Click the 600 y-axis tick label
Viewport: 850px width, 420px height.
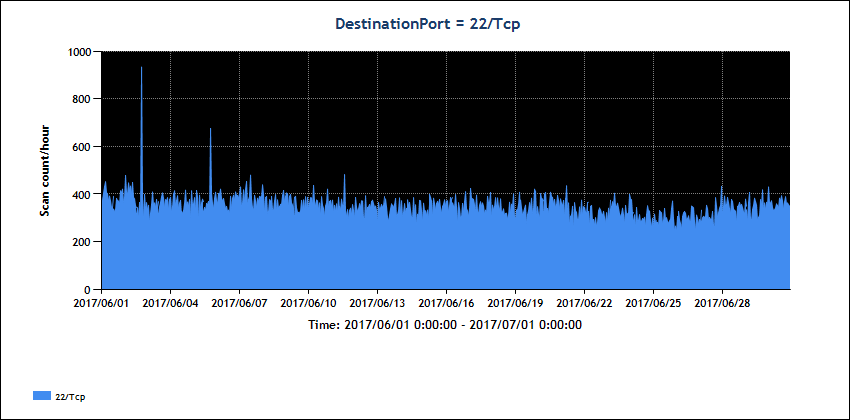[x=86, y=147]
